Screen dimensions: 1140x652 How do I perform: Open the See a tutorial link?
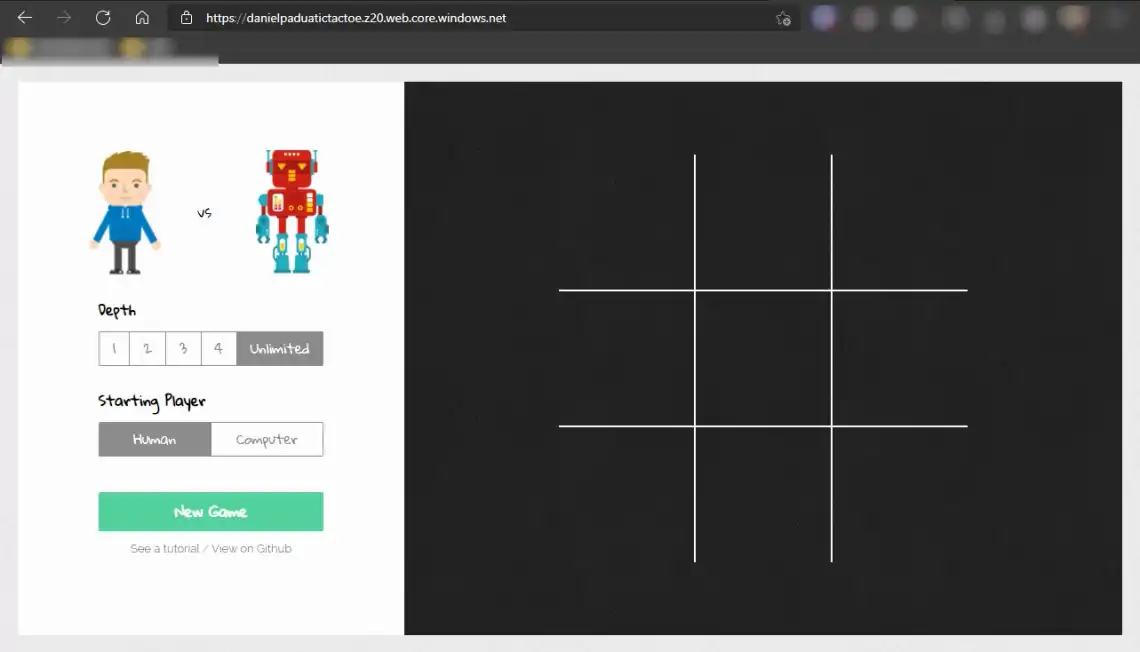(163, 548)
